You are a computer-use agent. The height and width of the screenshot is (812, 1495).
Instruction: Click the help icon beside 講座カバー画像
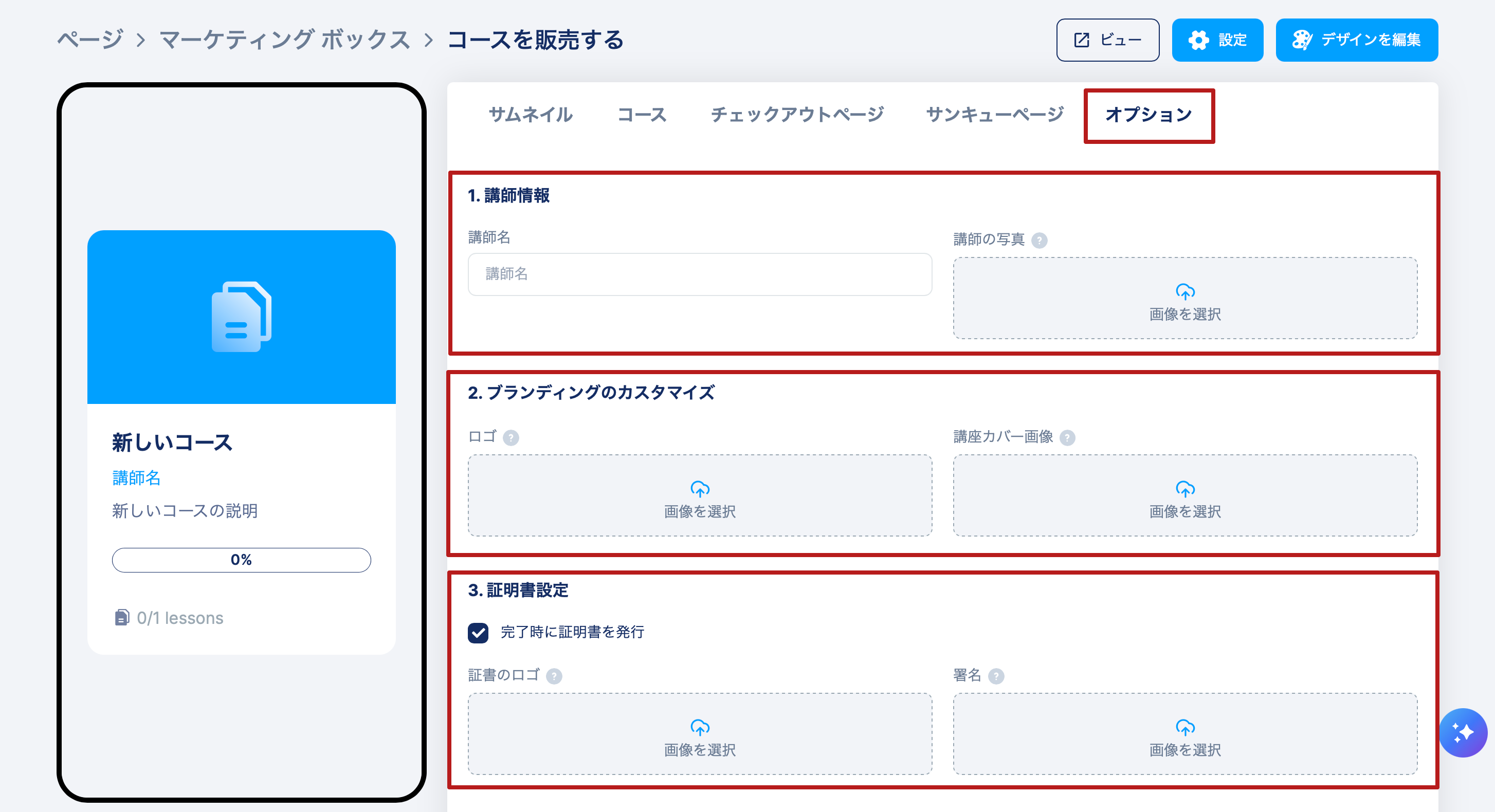point(1067,437)
